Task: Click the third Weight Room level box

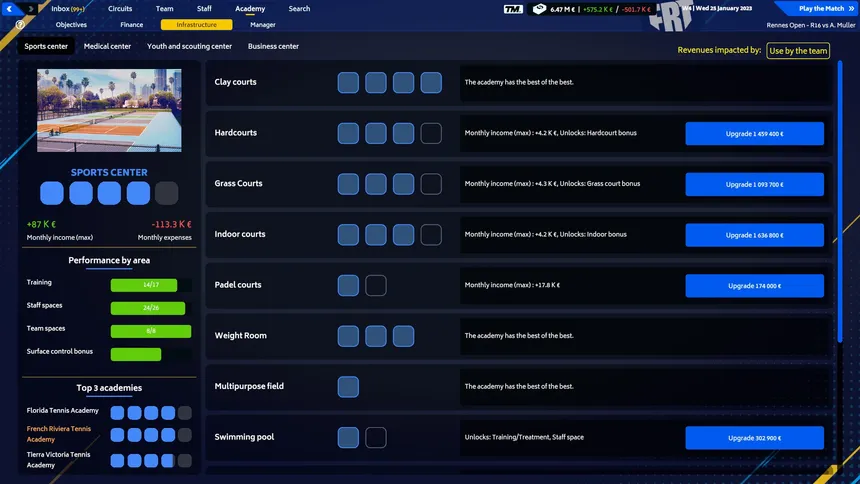Action: click(x=404, y=336)
